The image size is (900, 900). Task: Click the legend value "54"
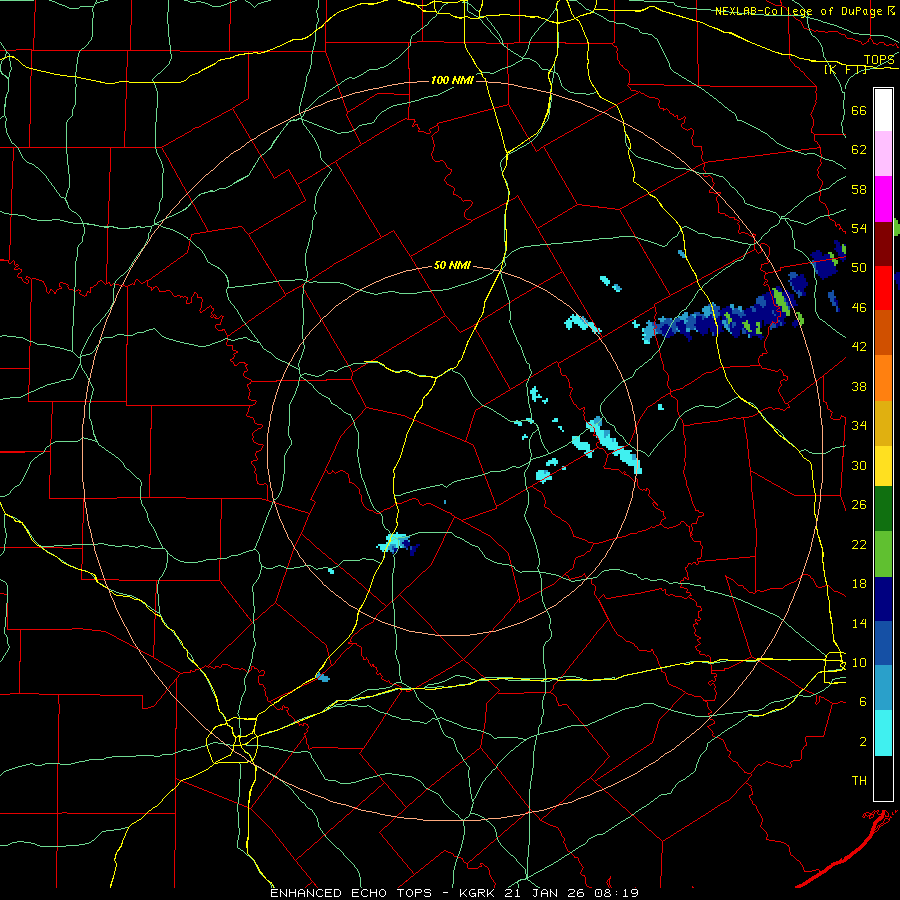[x=859, y=228]
